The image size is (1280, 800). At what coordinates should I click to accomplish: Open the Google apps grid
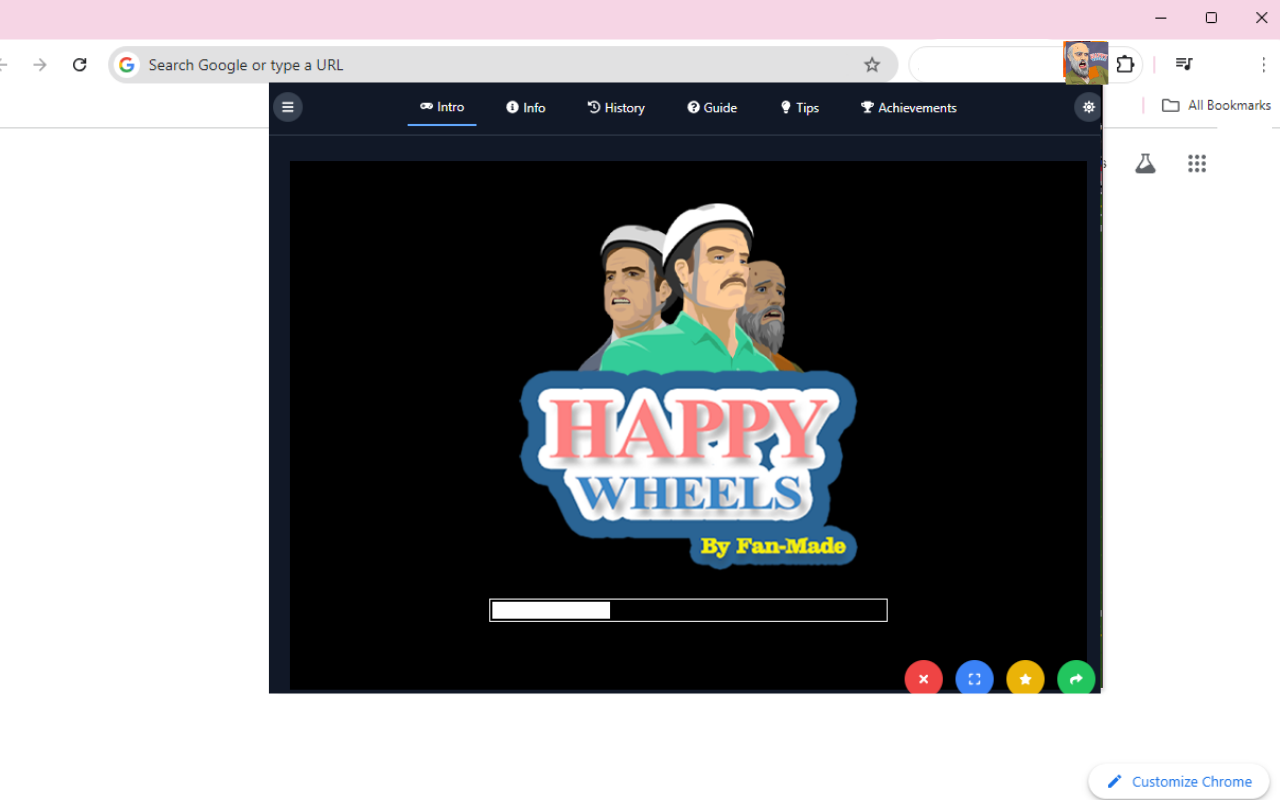(x=1197, y=163)
